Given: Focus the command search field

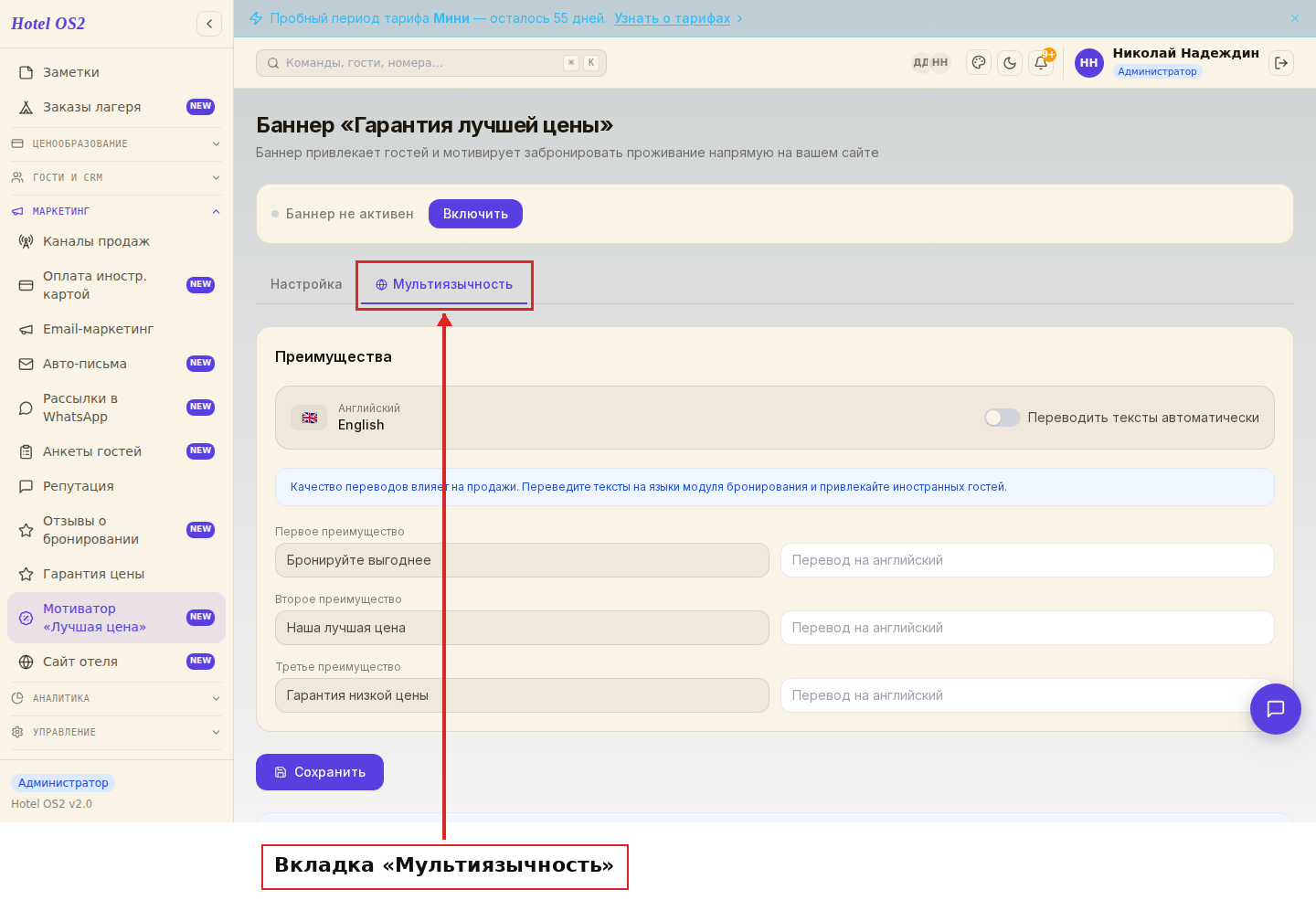Looking at the screenshot, I should (x=431, y=63).
